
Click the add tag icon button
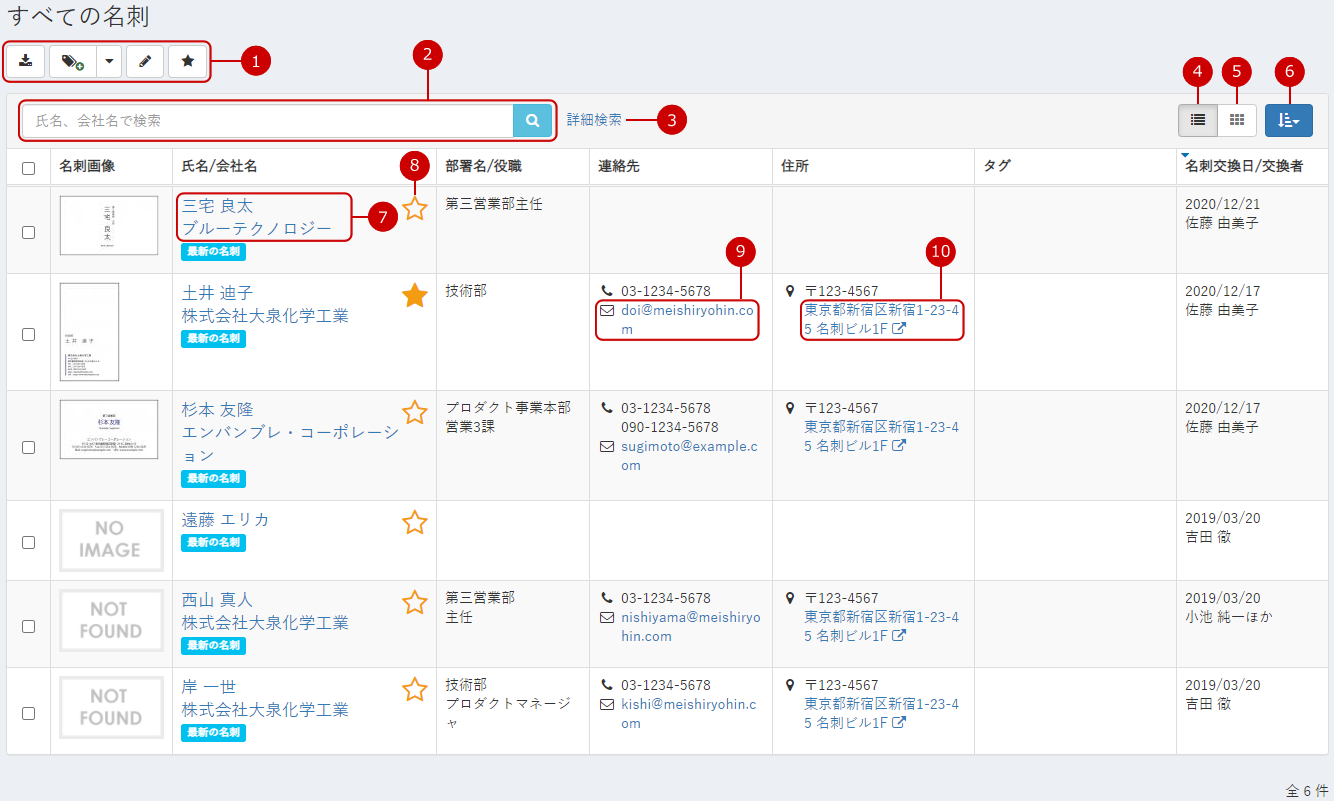(72, 62)
